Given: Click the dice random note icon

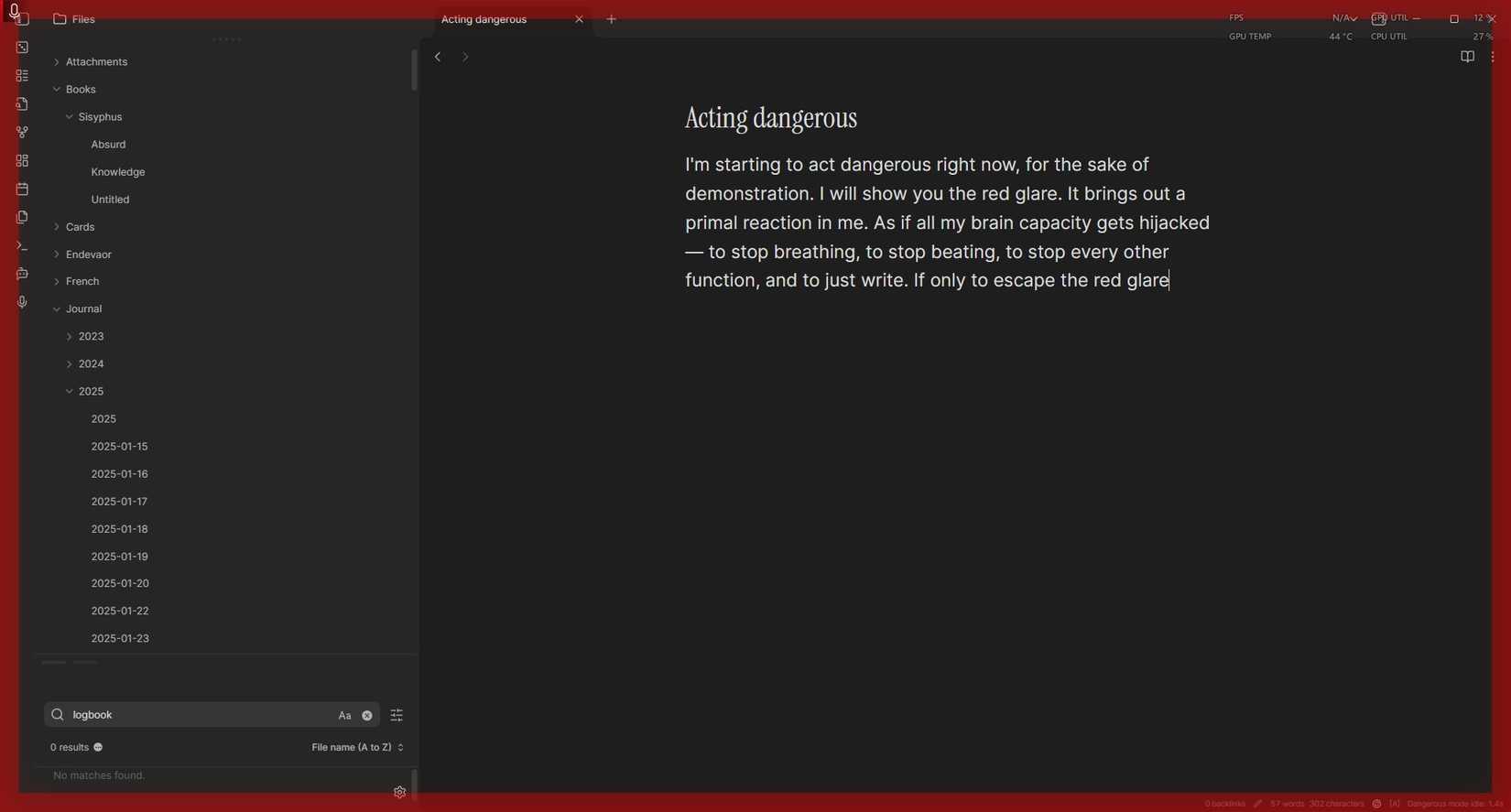Looking at the screenshot, I should coord(22,48).
